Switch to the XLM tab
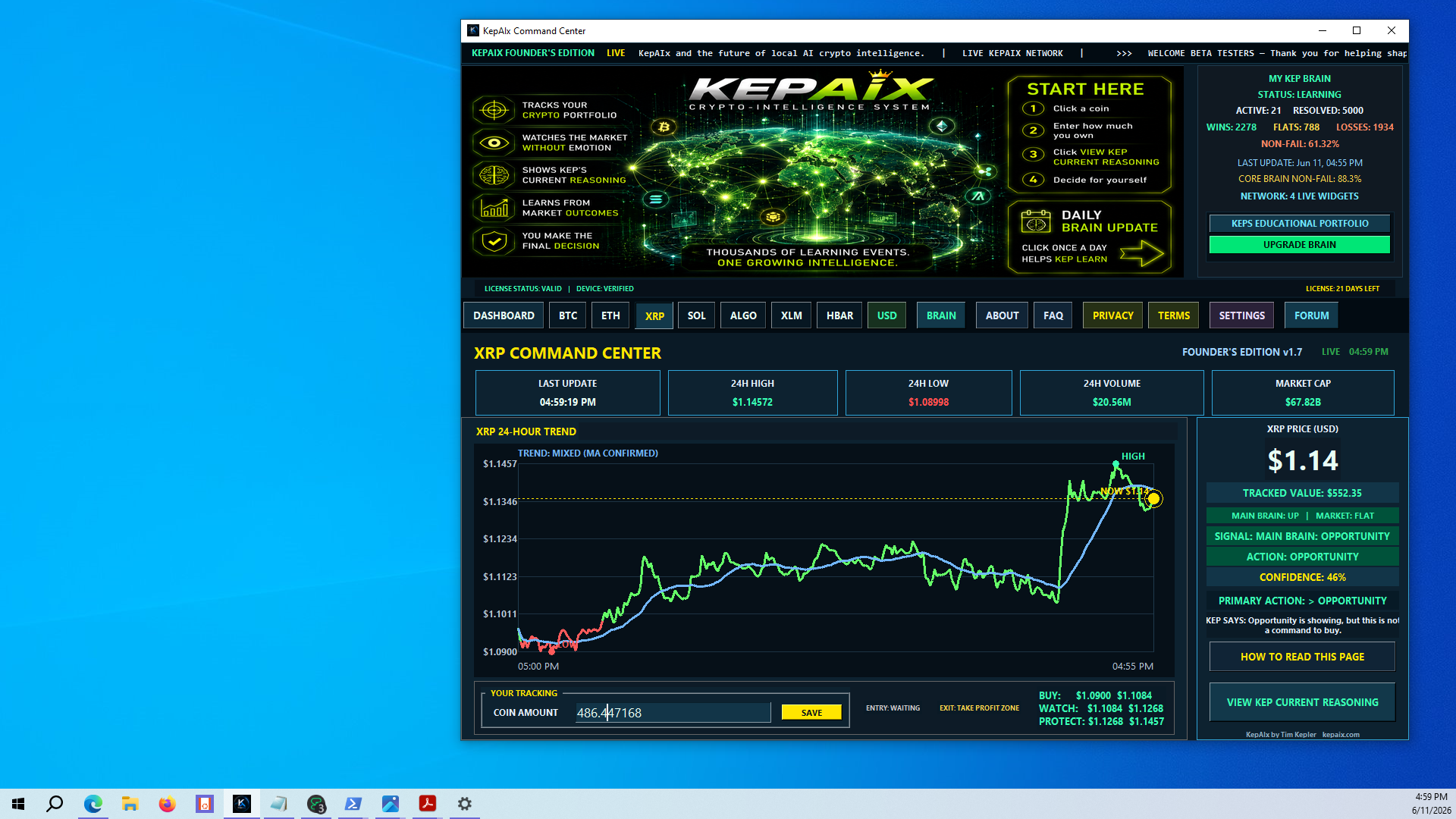This screenshot has width=1456, height=819. click(x=791, y=315)
